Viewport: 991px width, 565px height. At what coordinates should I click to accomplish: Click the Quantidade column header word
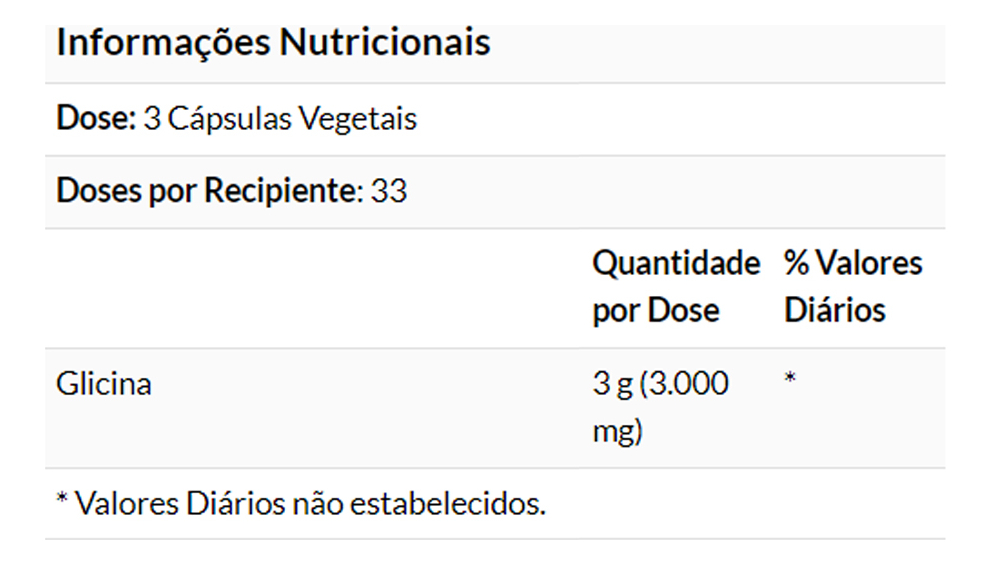click(676, 264)
